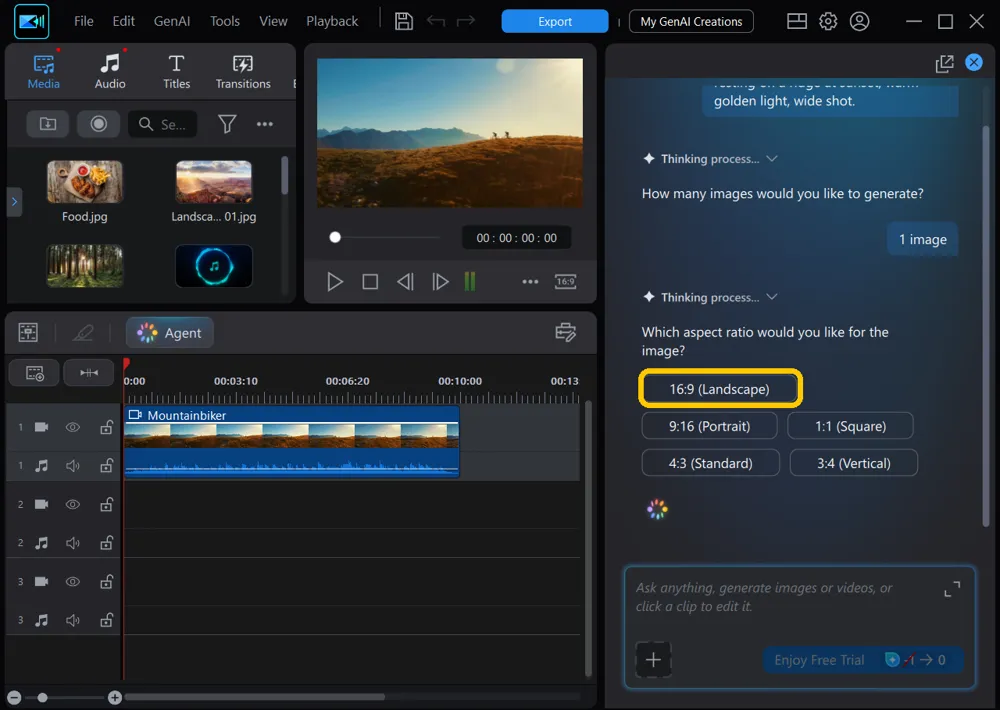Toggle the green preview quality bars indicator
The width and height of the screenshot is (1000, 710).
point(470,281)
